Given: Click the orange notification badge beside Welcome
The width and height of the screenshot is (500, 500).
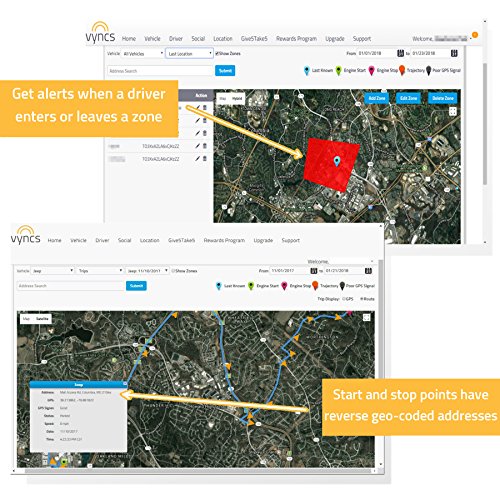Looking at the screenshot, I should (475, 35).
